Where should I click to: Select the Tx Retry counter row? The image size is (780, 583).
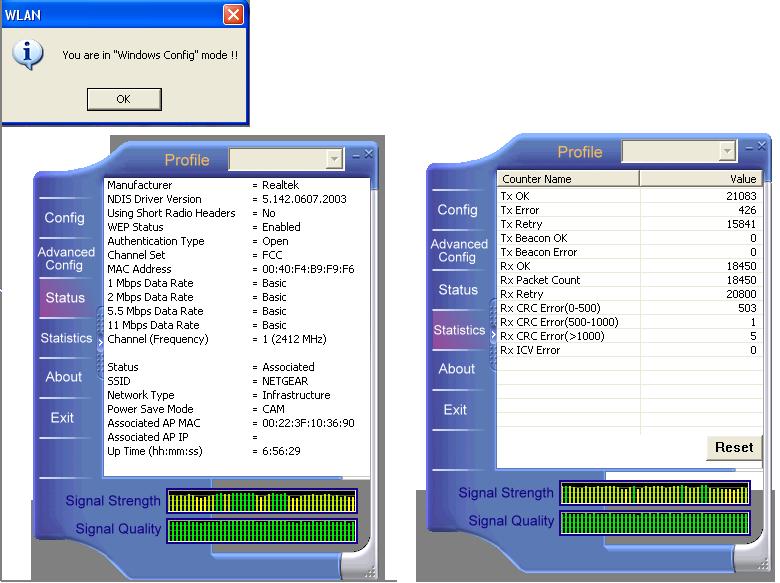point(629,224)
